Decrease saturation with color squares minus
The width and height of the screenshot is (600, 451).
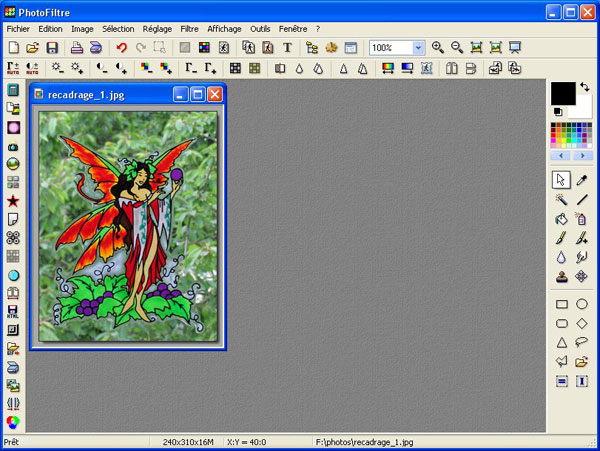pyautogui.click(x=147, y=68)
